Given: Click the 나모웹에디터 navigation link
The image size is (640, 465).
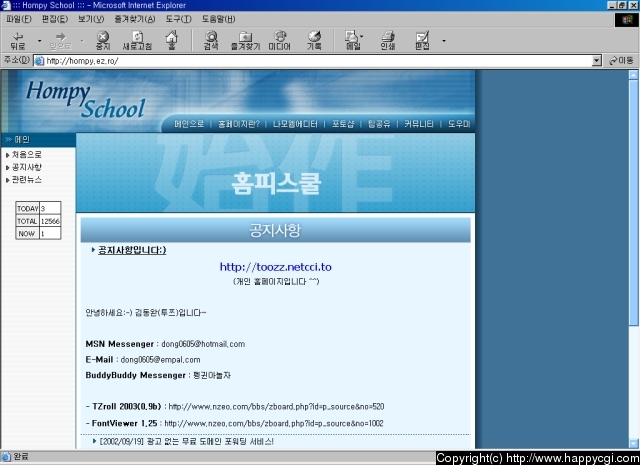Looking at the screenshot, I should point(295,124).
